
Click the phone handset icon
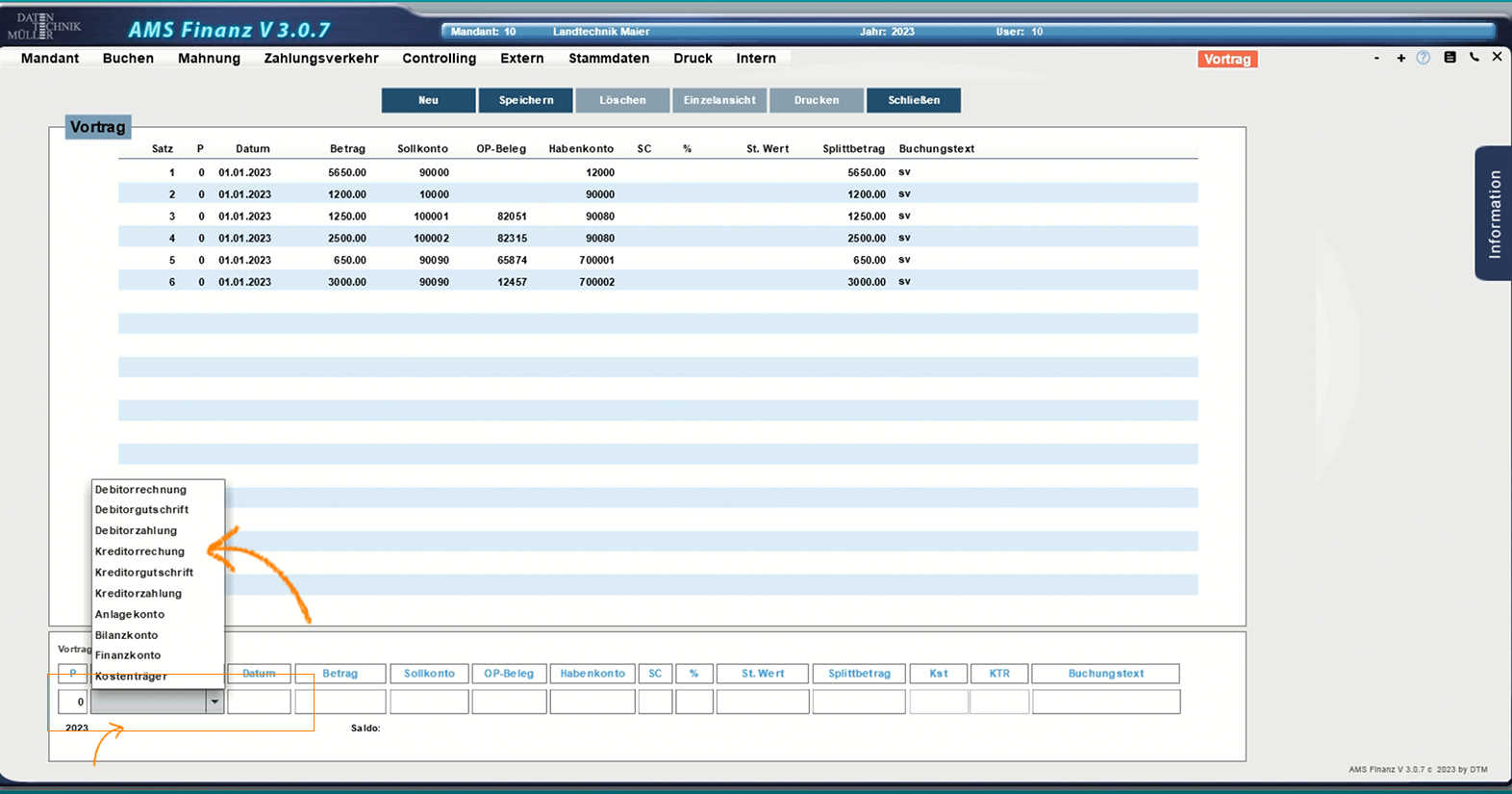click(x=1474, y=58)
